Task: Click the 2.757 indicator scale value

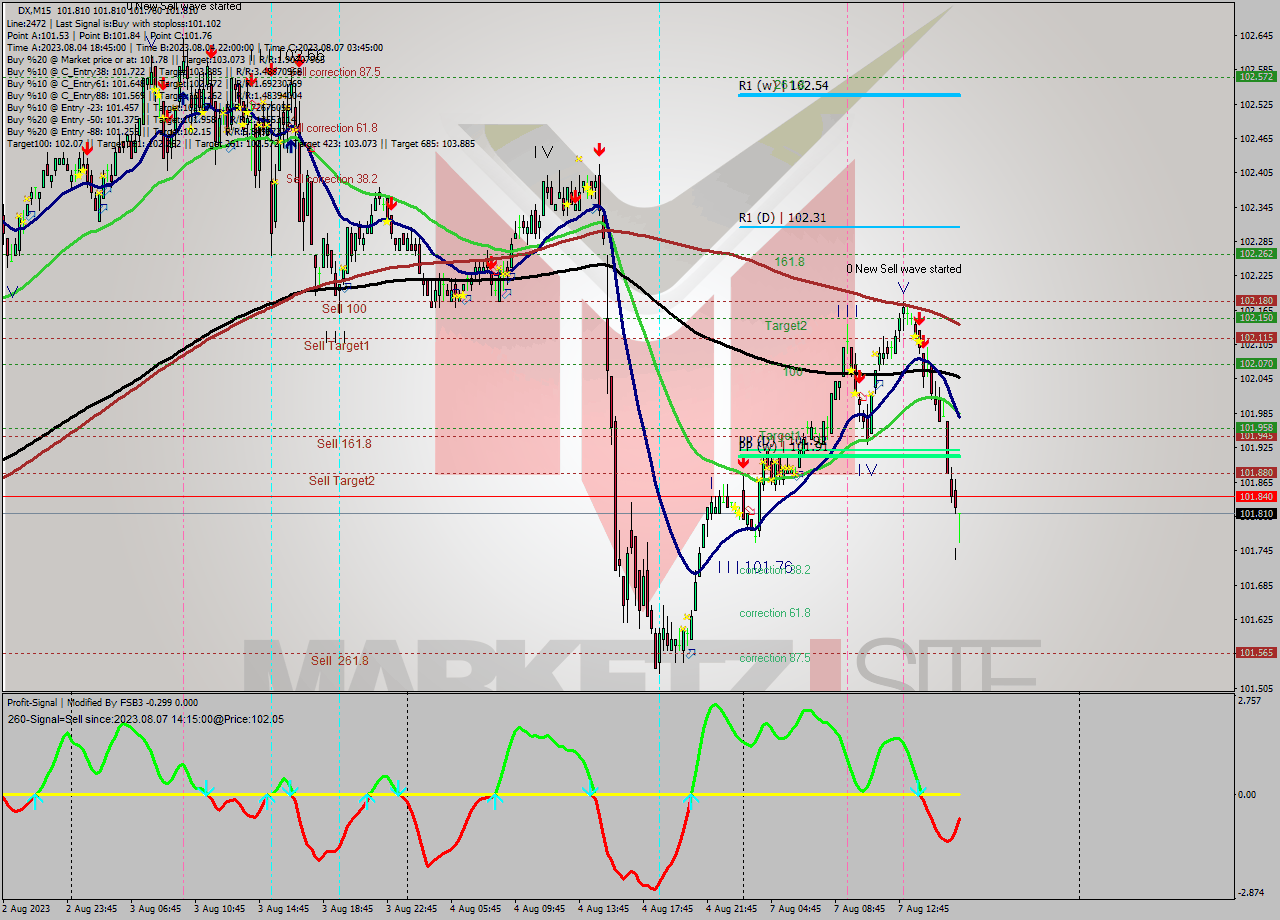Action: click(1250, 702)
